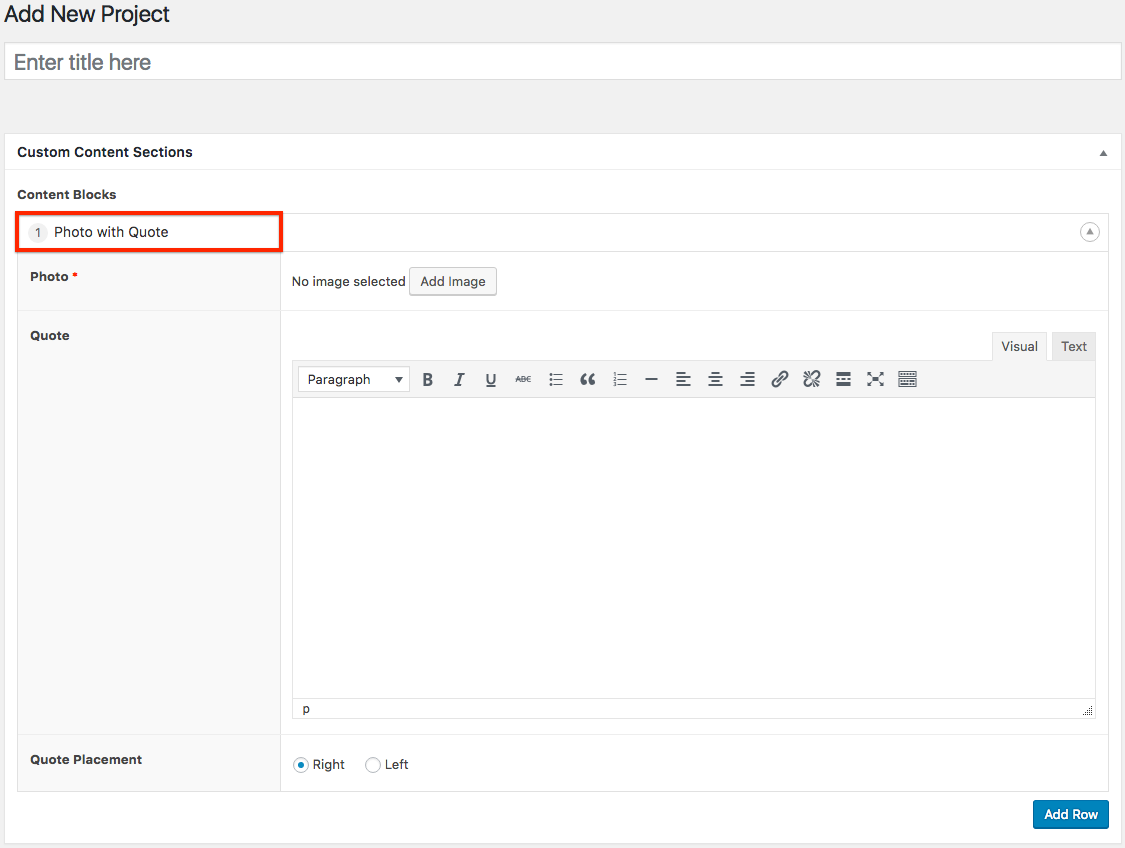Collapse the Photo with Quote row
This screenshot has height=848, width=1125.
[1090, 232]
